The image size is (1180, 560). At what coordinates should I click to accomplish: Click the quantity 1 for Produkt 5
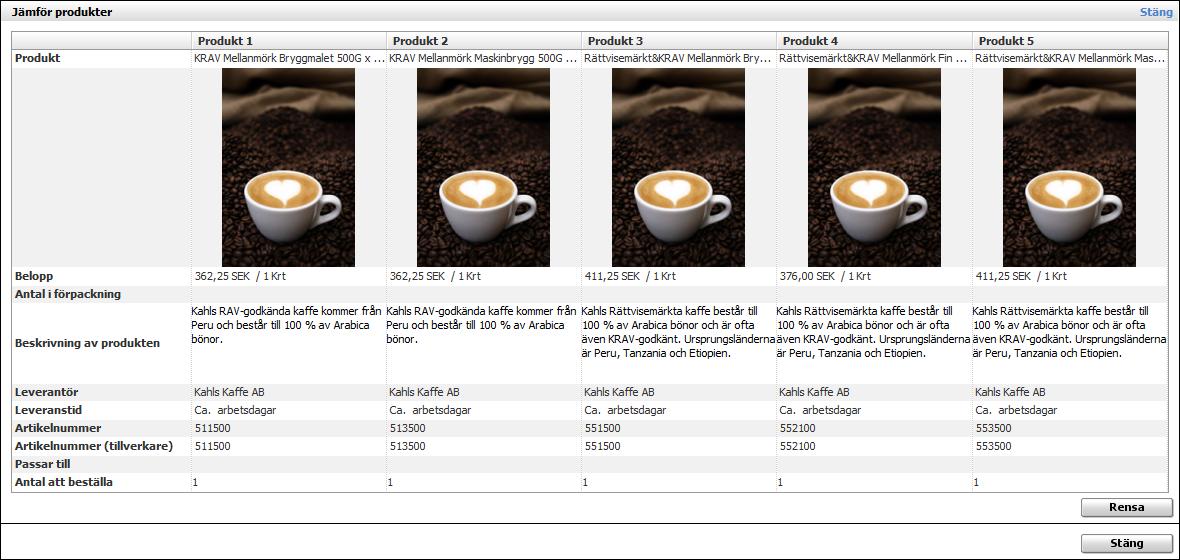coord(977,482)
